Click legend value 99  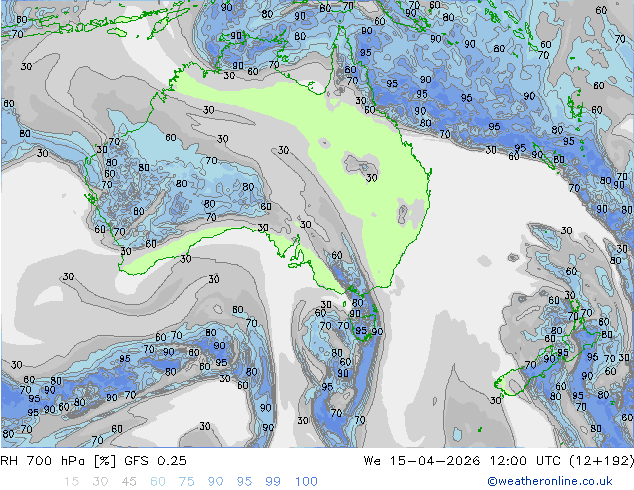coord(273,482)
